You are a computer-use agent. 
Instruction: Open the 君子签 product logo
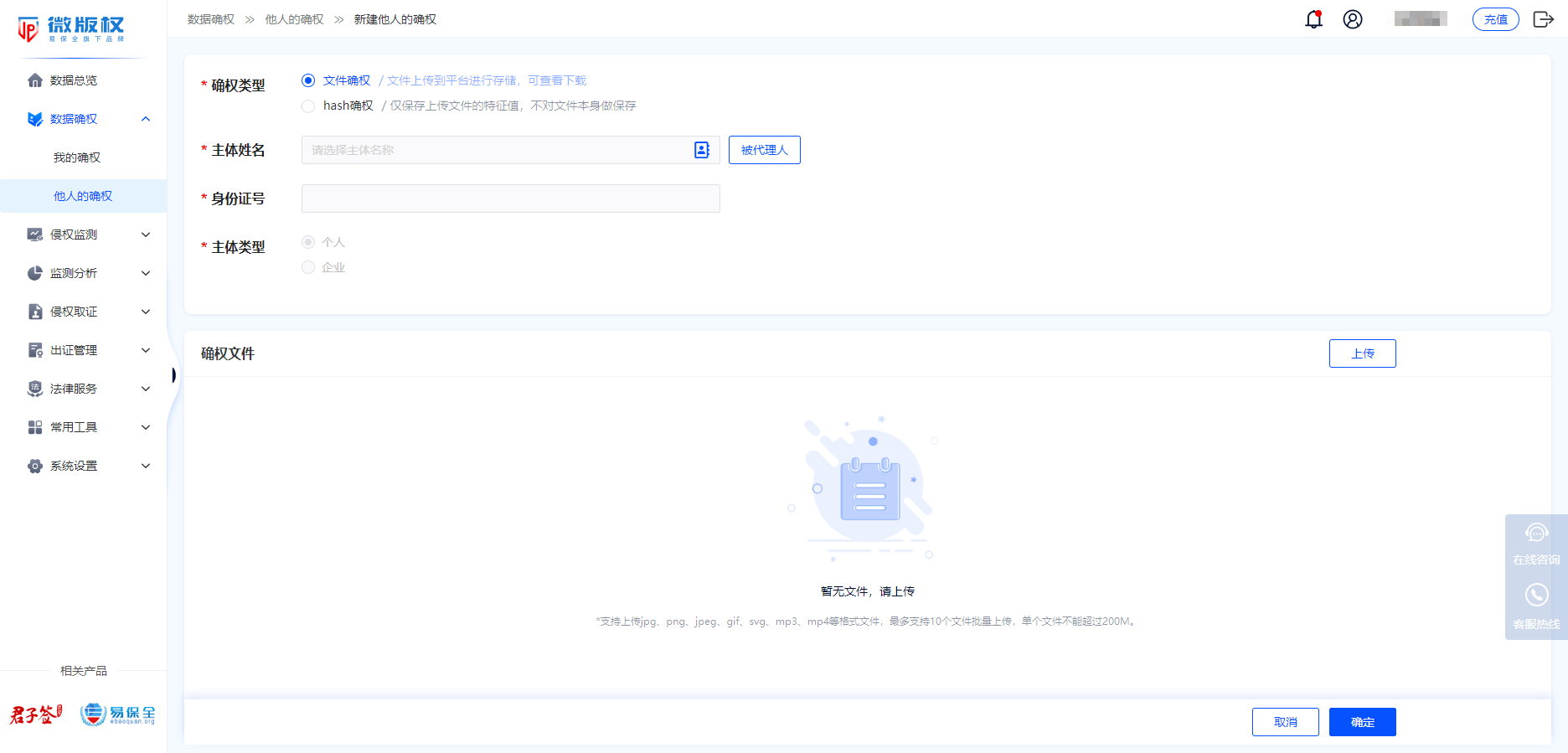(36, 714)
